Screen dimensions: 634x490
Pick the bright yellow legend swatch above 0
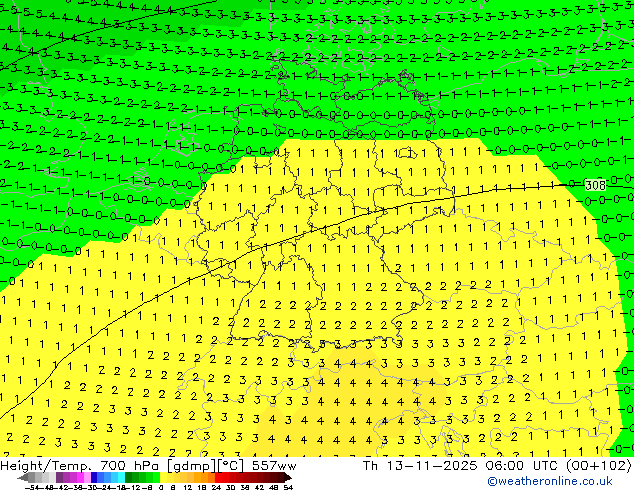coord(163,478)
